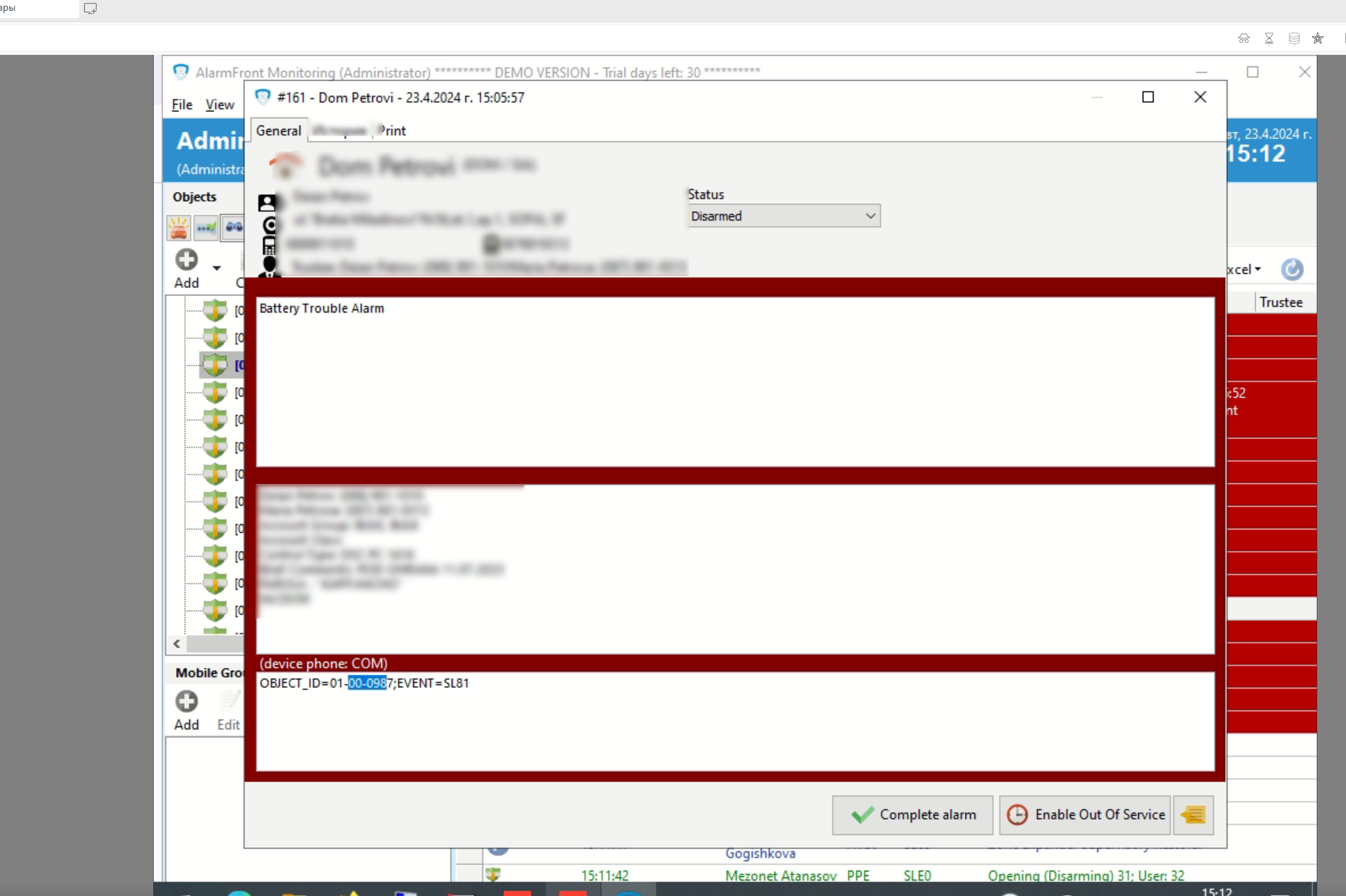Switch to the General tab
Viewport: 1346px width, 896px height.
278,131
